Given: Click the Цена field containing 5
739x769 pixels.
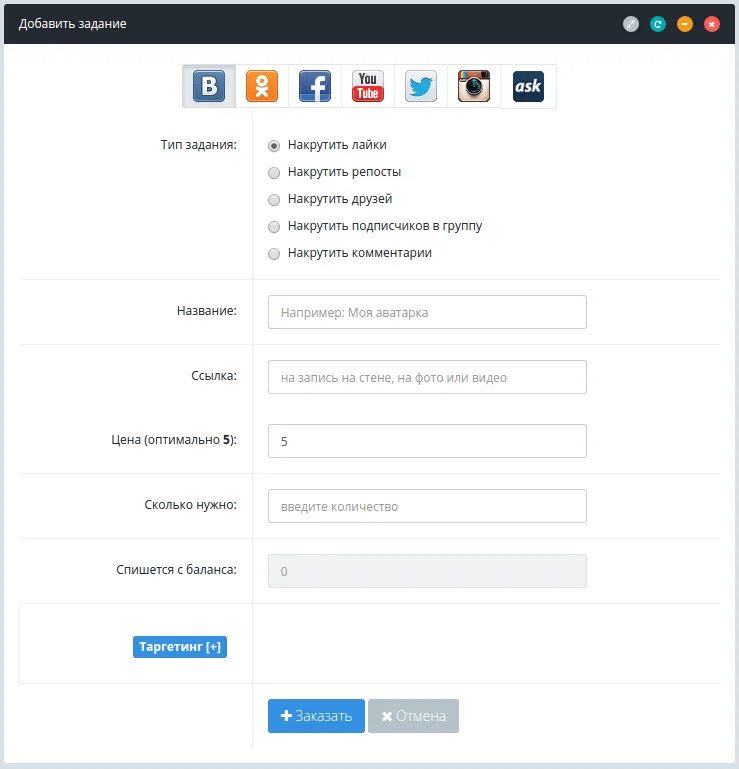Looking at the screenshot, I should 427,441.
